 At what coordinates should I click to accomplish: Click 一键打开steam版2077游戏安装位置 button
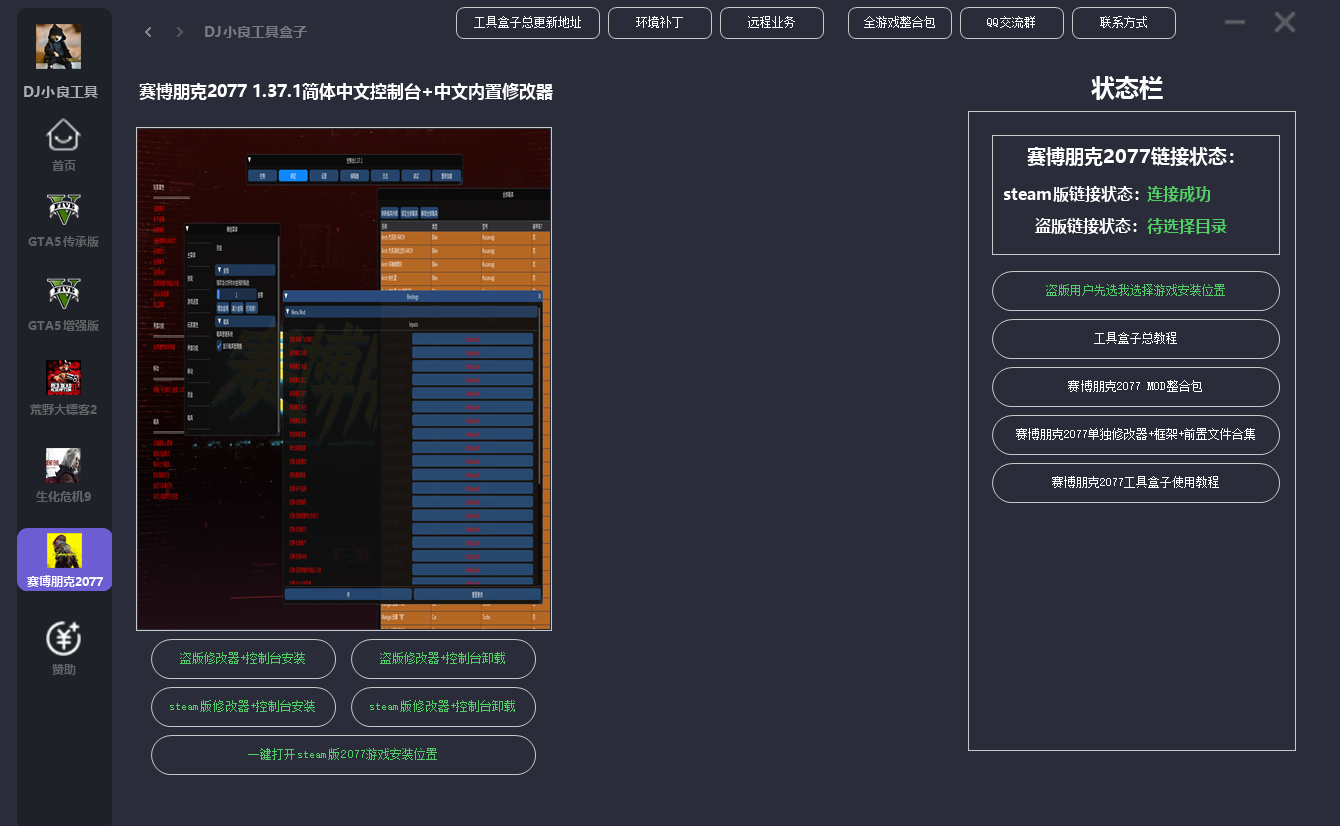[x=343, y=755]
